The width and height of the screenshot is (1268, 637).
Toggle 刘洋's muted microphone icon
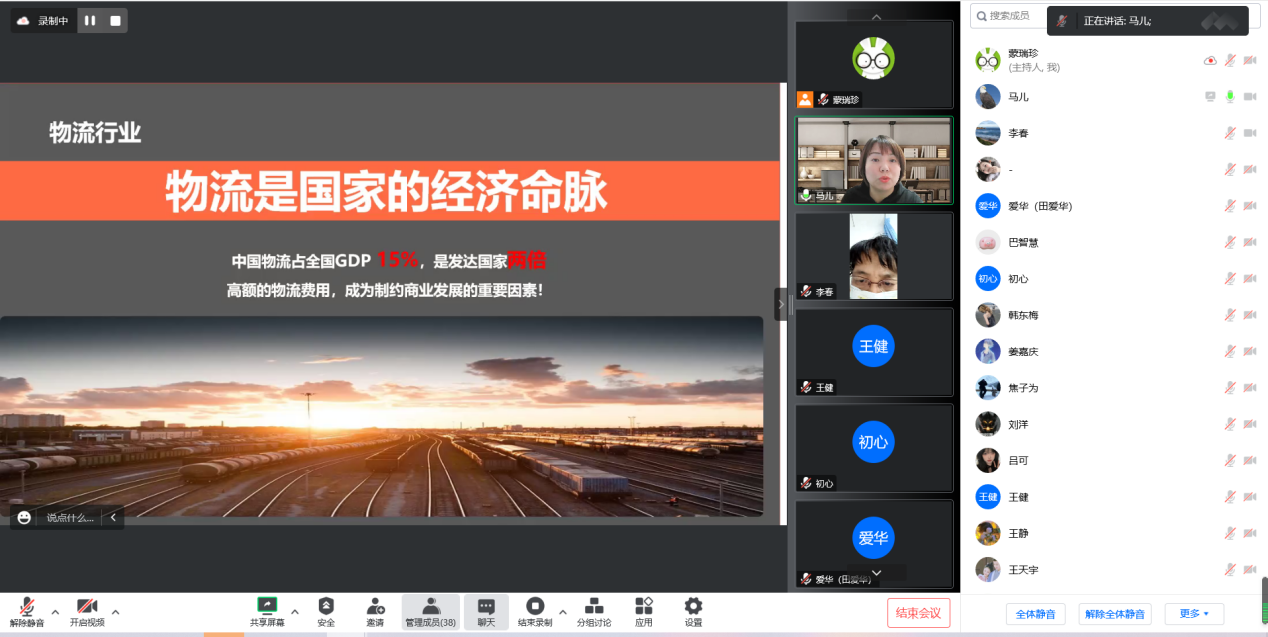[x=1230, y=424]
